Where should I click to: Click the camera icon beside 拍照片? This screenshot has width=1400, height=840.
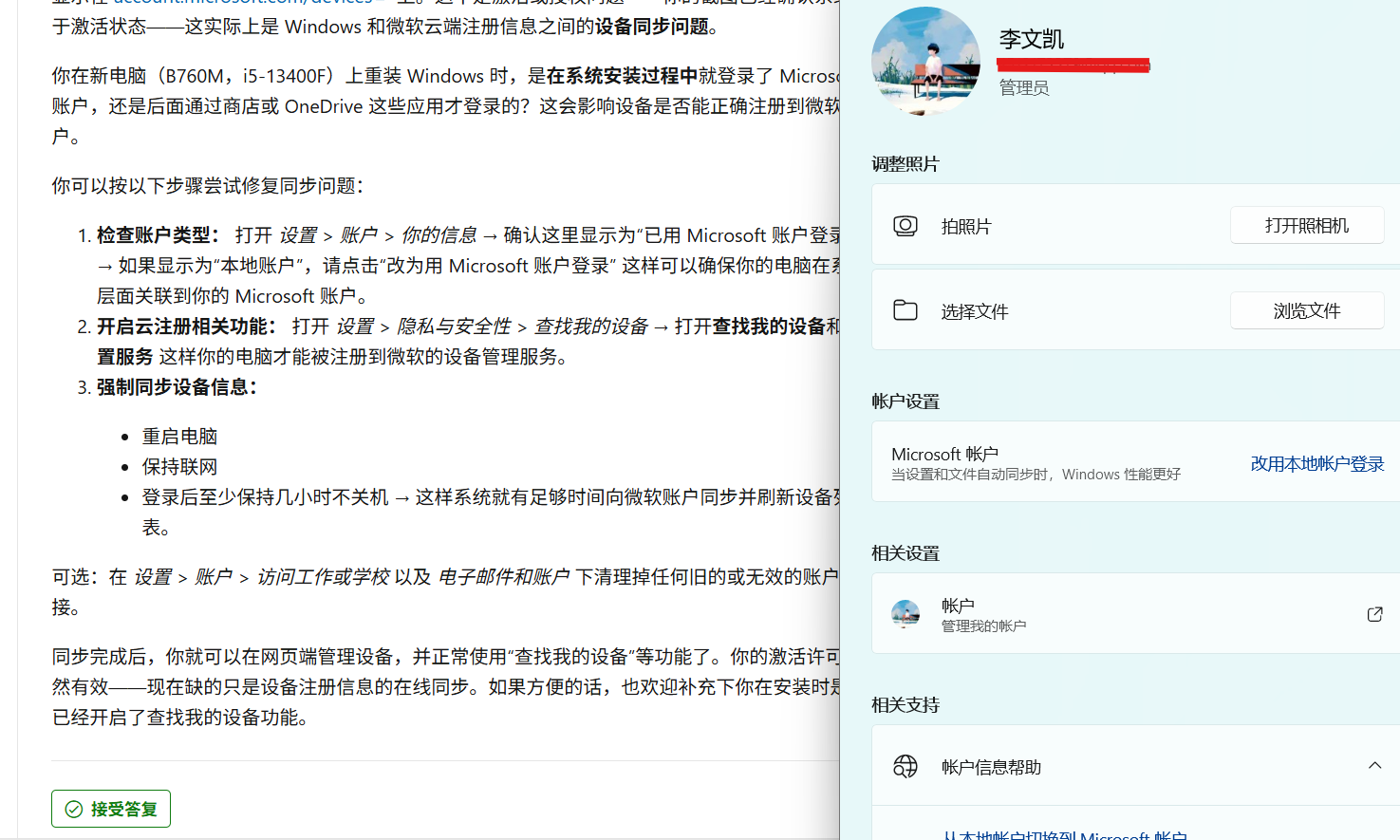click(x=905, y=226)
